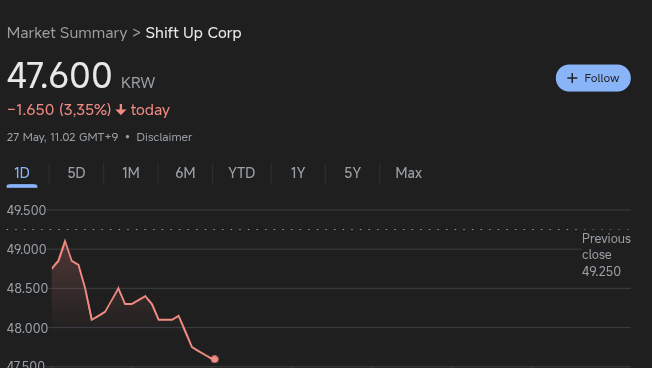Click the 47.600 KRW price value
This screenshot has width=652, height=368.
tap(81, 76)
